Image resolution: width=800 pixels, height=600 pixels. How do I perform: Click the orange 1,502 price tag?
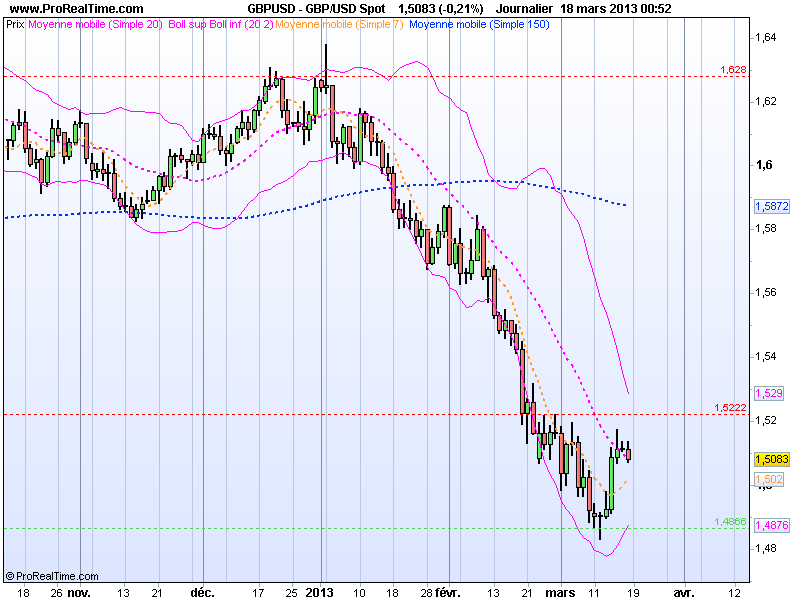tap(768, 479)
